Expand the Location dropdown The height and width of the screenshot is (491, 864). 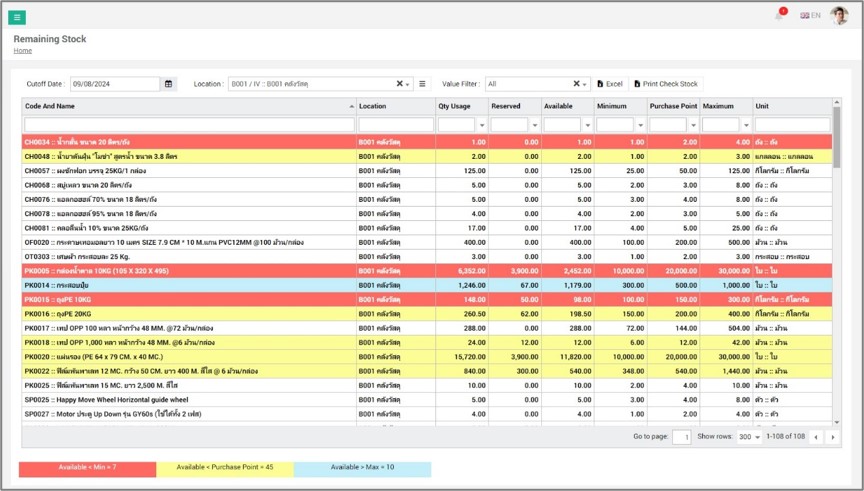(408, 84)
